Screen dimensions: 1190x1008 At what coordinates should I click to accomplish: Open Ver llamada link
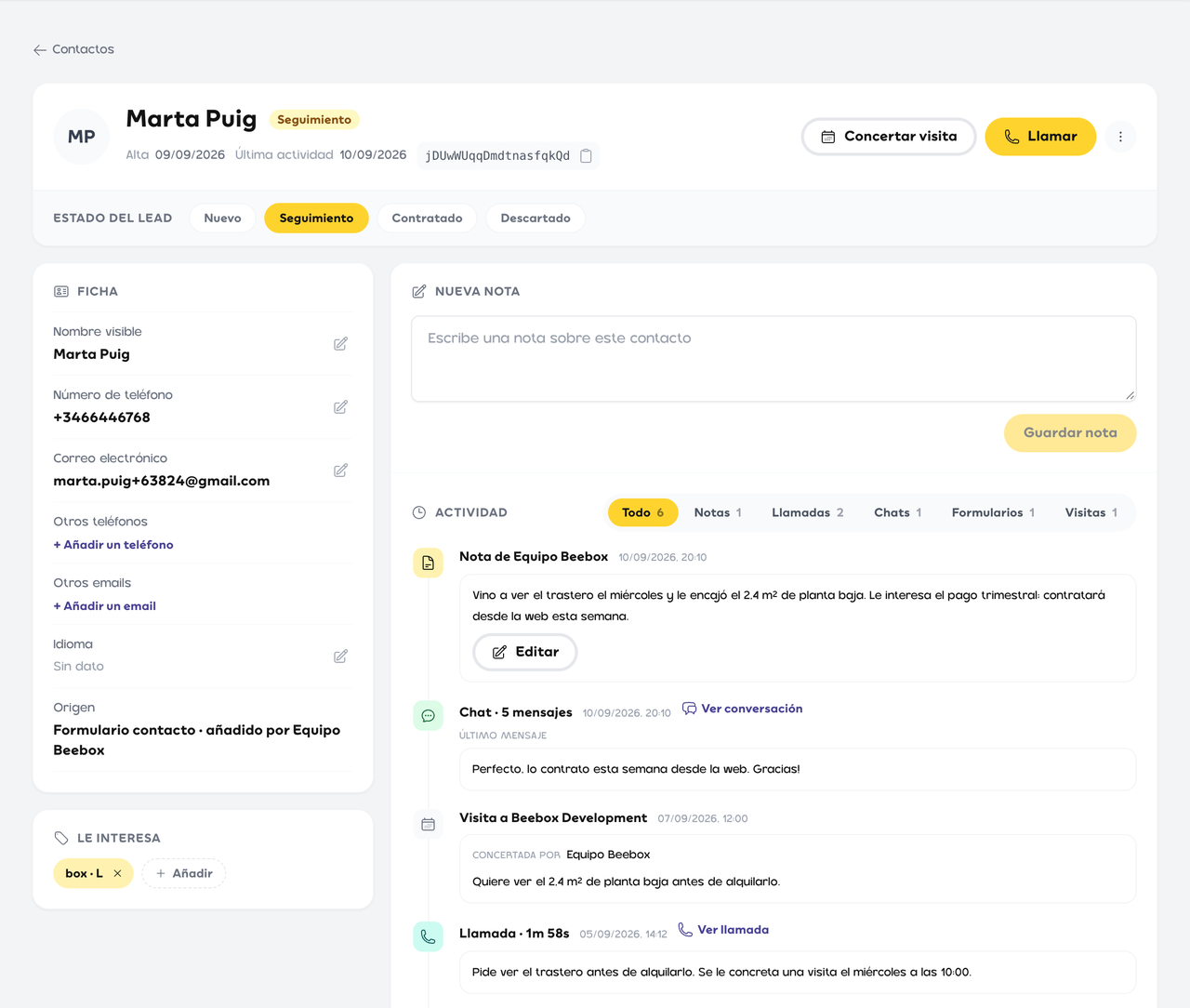(723, 930)
